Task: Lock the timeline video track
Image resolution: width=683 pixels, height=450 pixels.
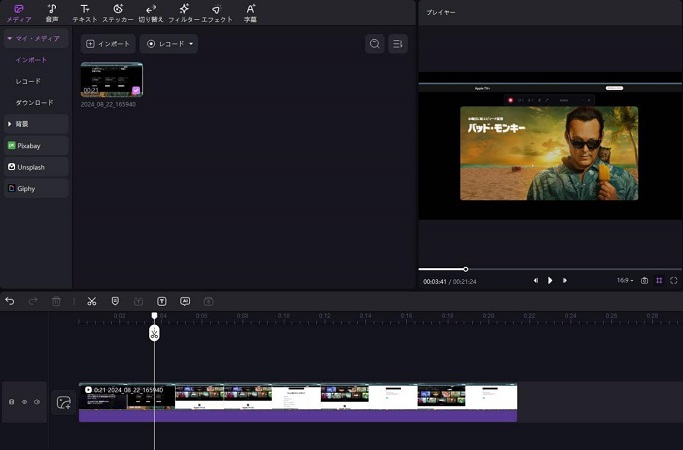Action: tap(11, 402)
